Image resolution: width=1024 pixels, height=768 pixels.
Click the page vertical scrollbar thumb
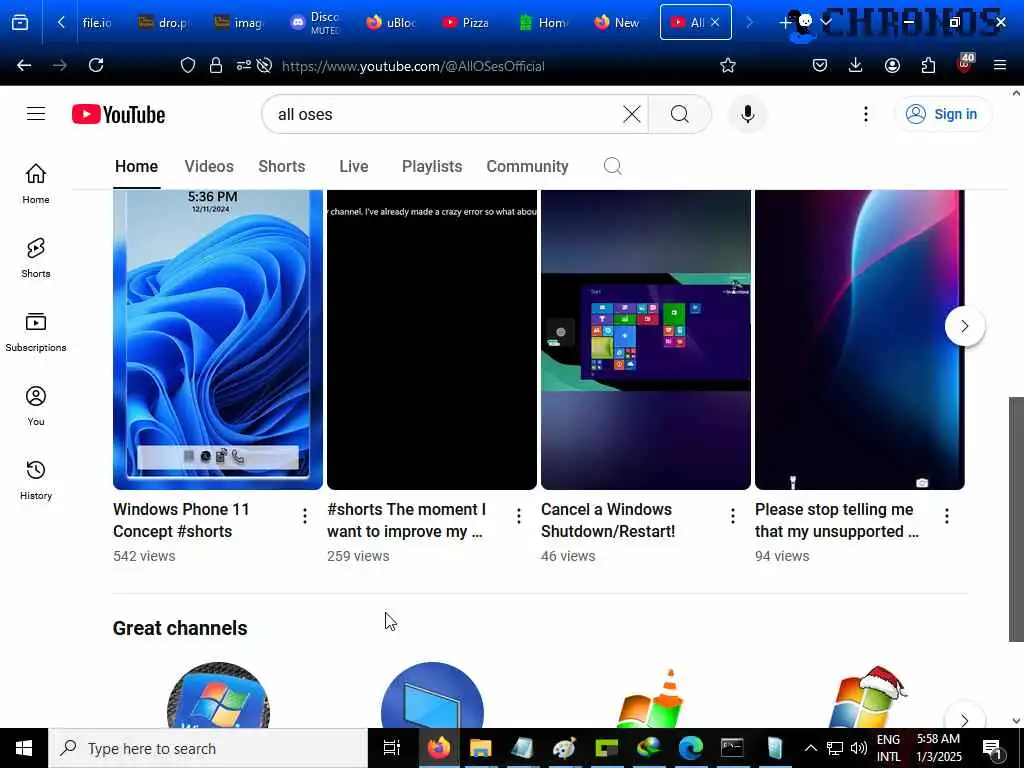point(1016,519)
